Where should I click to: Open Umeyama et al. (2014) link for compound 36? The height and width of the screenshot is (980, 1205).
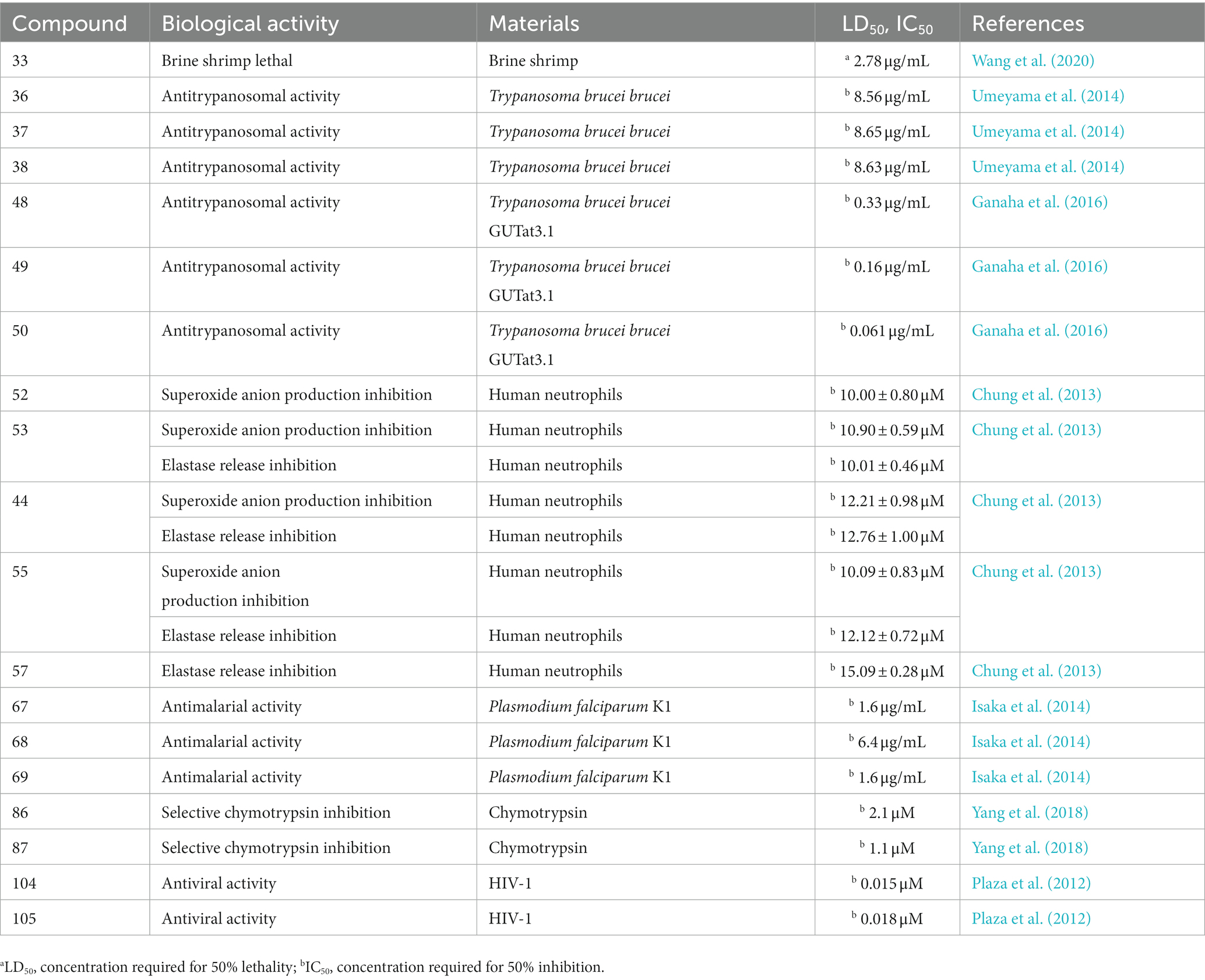(1048, 96)
